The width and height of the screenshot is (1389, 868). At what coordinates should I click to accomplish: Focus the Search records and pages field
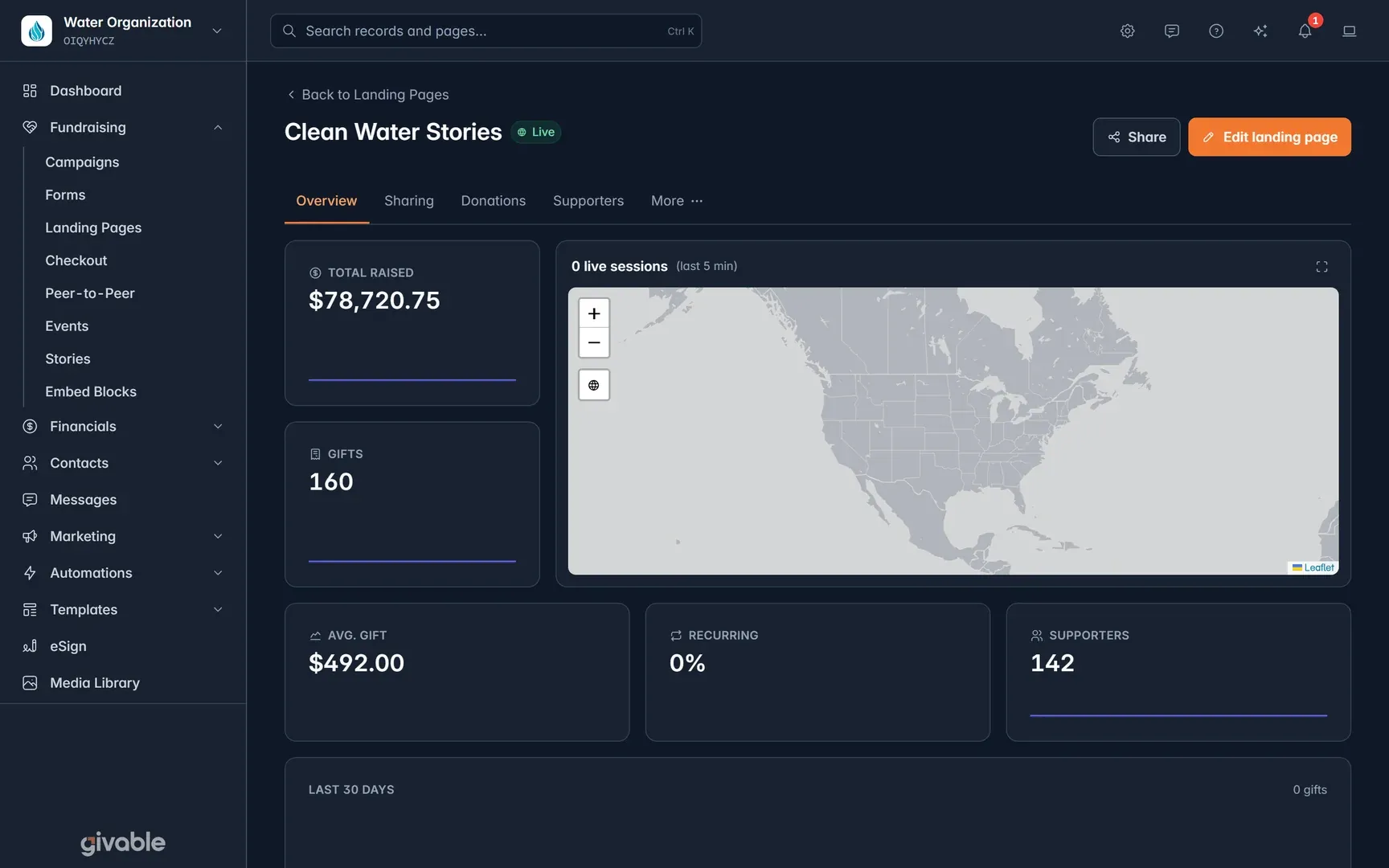(x=486, y=31)
